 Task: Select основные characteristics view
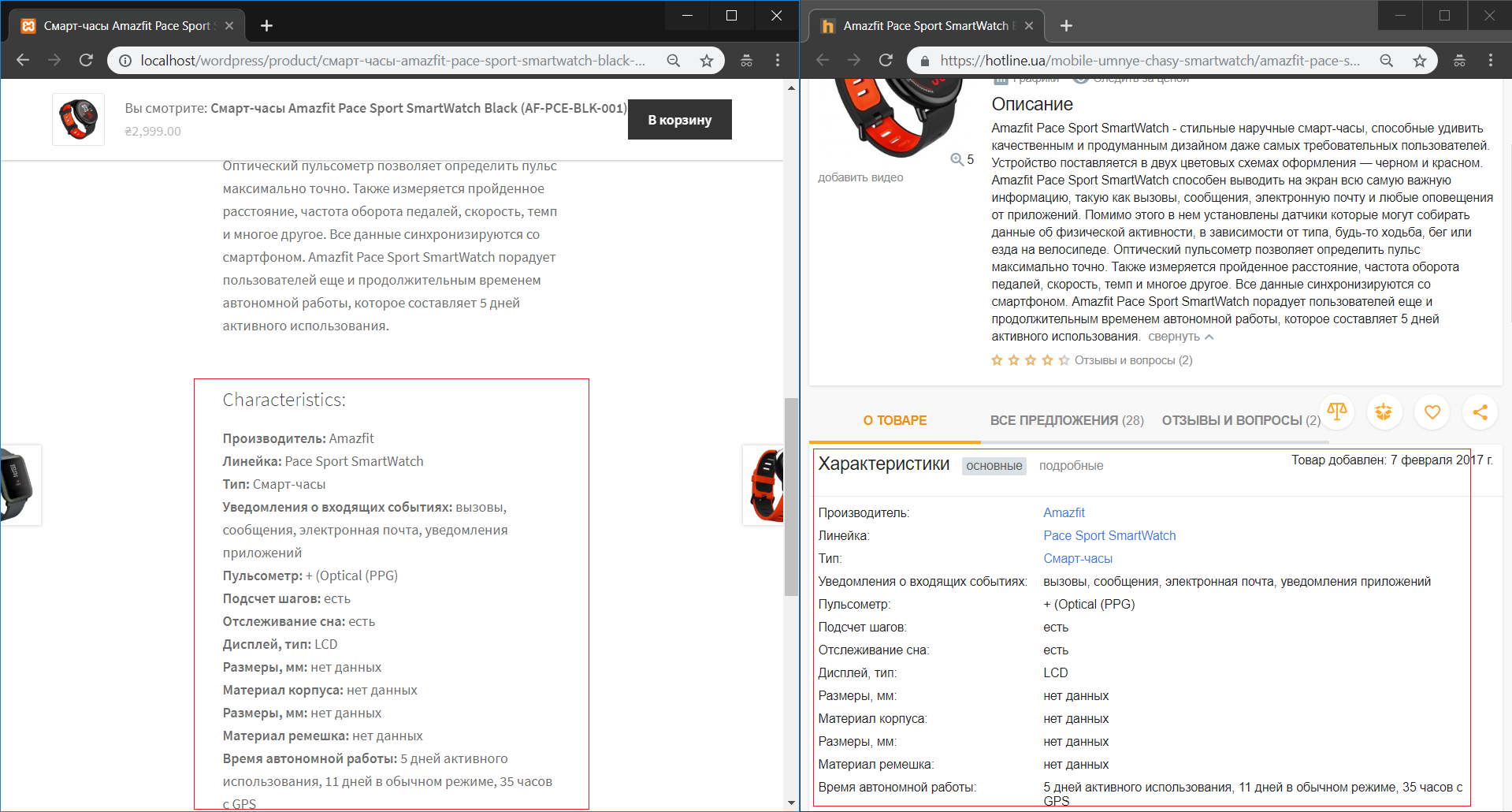click(994, 466)
